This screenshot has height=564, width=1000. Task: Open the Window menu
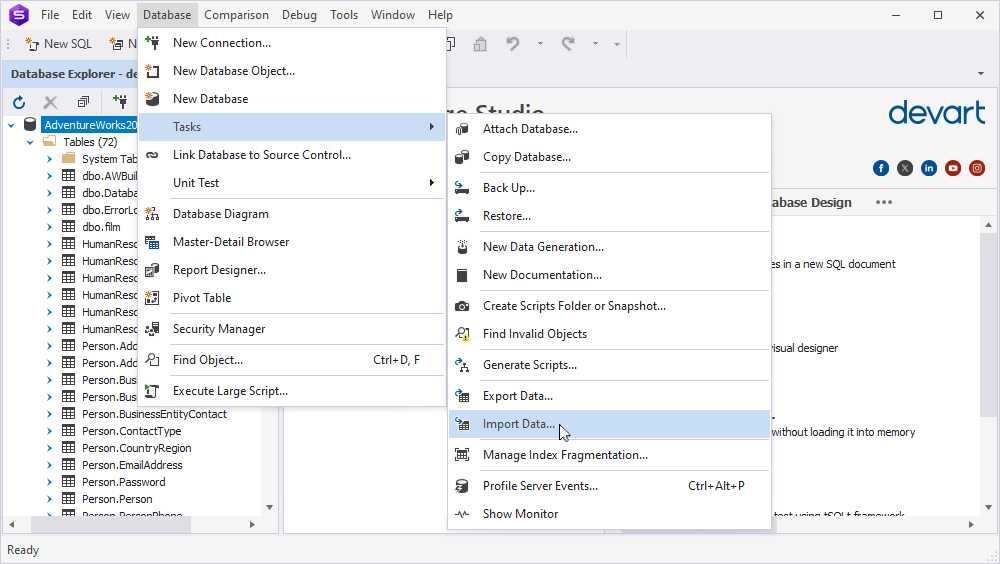coord(393,15)
